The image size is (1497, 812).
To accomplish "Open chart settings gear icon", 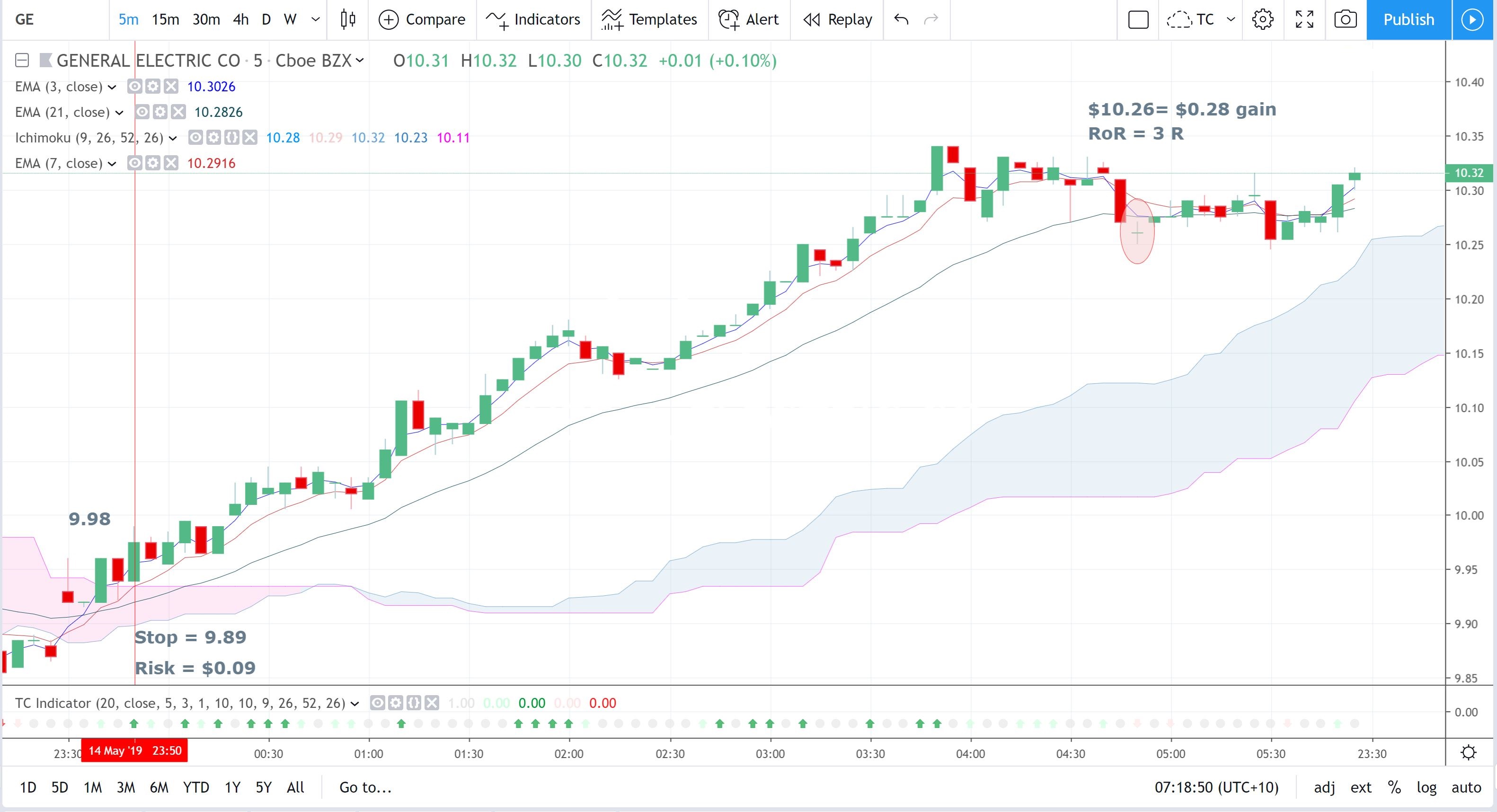I will pyautogui.click(x=1262, y=19).
